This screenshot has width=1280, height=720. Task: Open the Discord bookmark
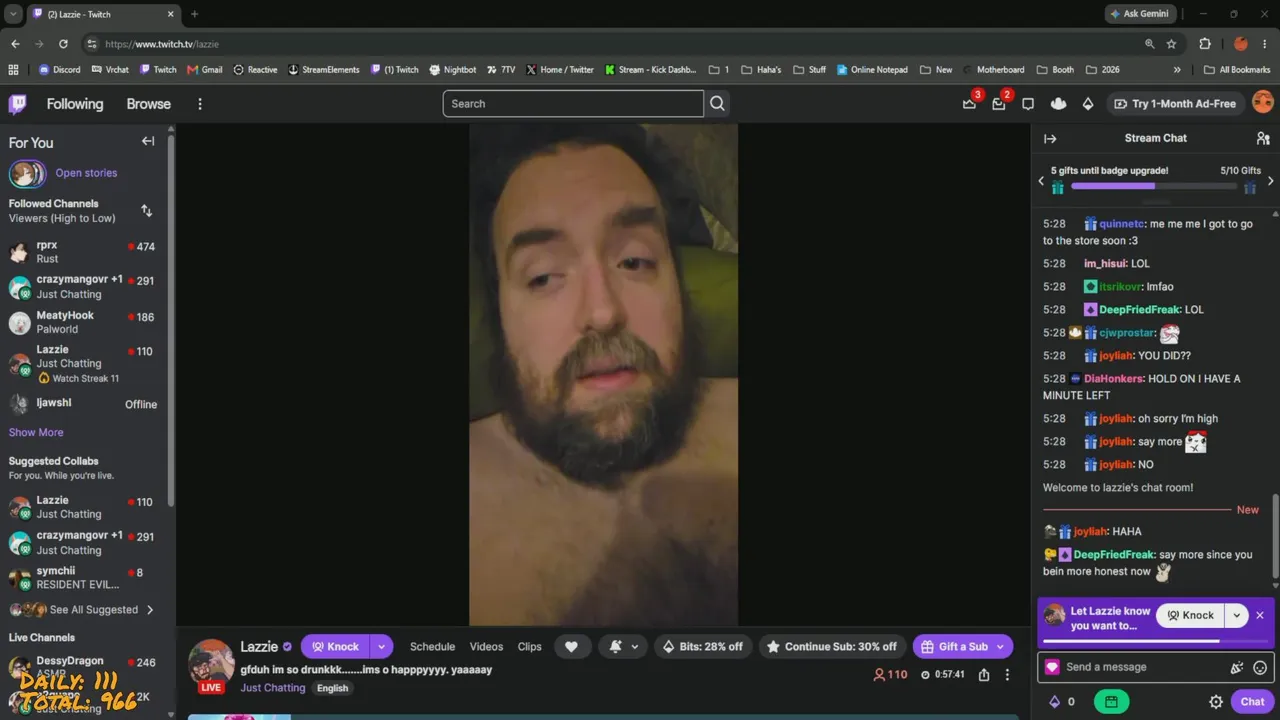click(x=59, y=70)
